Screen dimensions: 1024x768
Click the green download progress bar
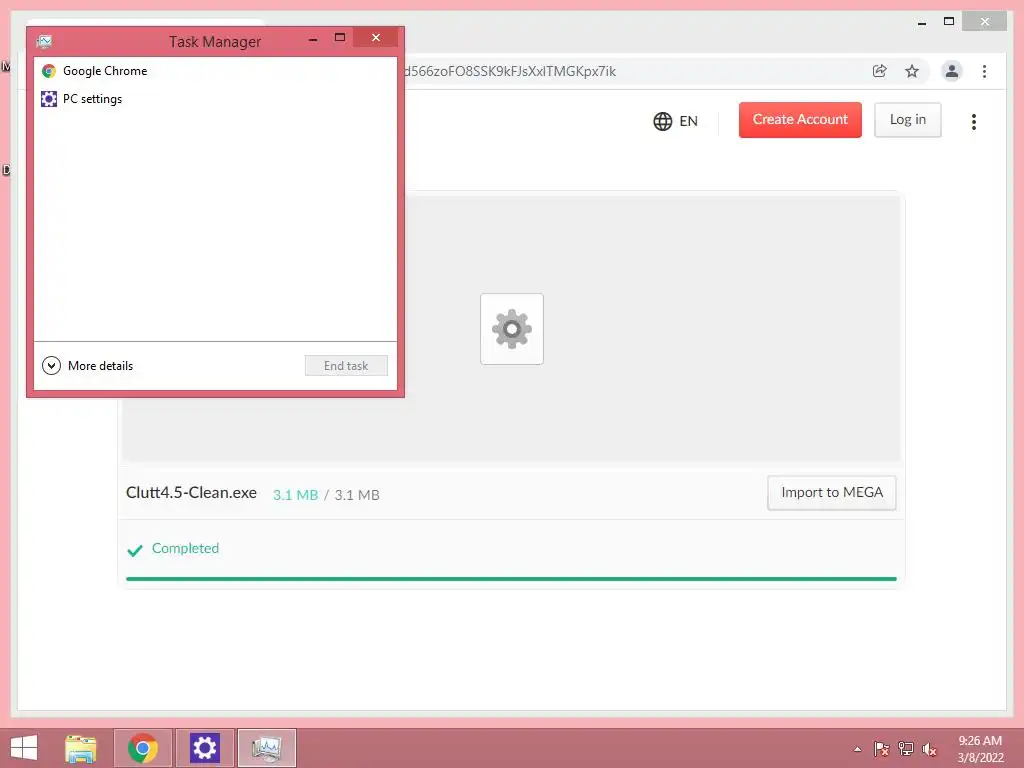tap(511, 579)
